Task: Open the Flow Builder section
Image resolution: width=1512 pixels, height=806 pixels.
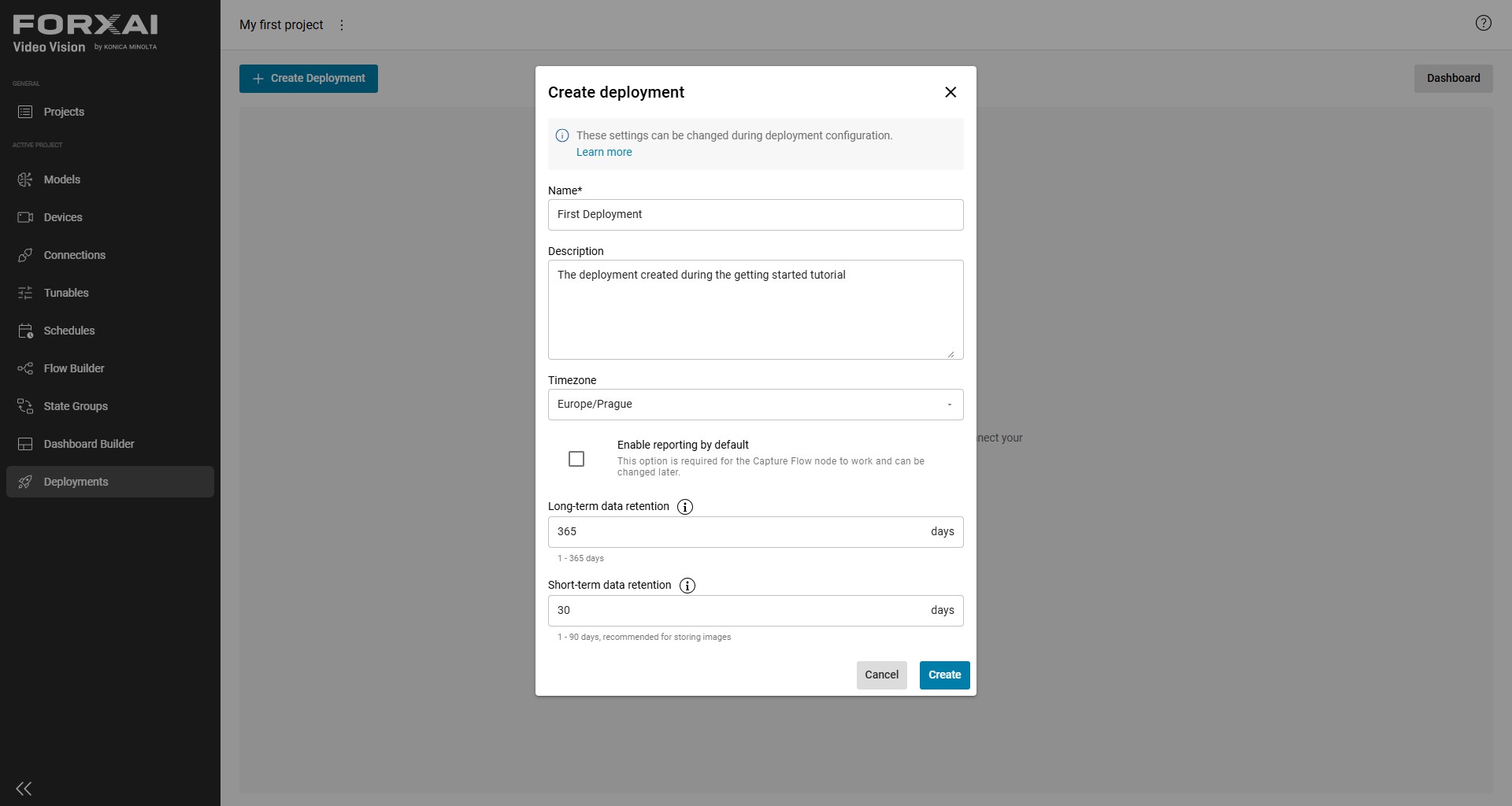Action: 110,368
